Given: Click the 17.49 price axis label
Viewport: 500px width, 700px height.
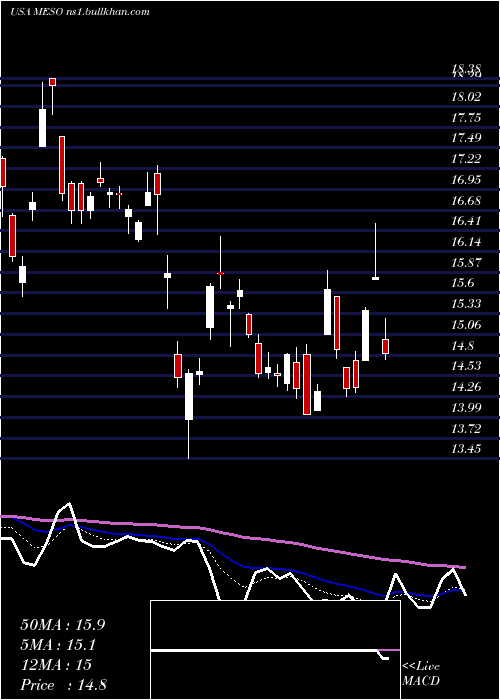Looking at the screenshot, I should 466,138.
